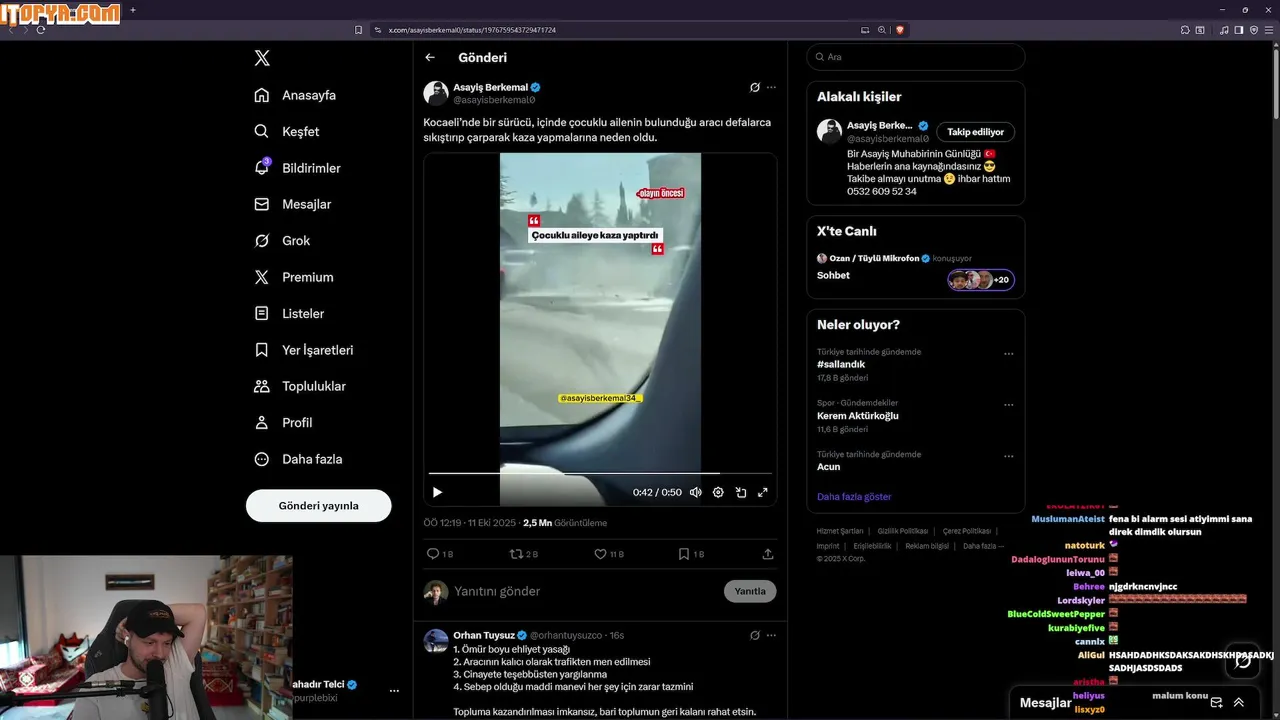1280x720 pixels.
Task: Open Yer İşaretleri bookmarks
Action: click(x=304, y=350)
